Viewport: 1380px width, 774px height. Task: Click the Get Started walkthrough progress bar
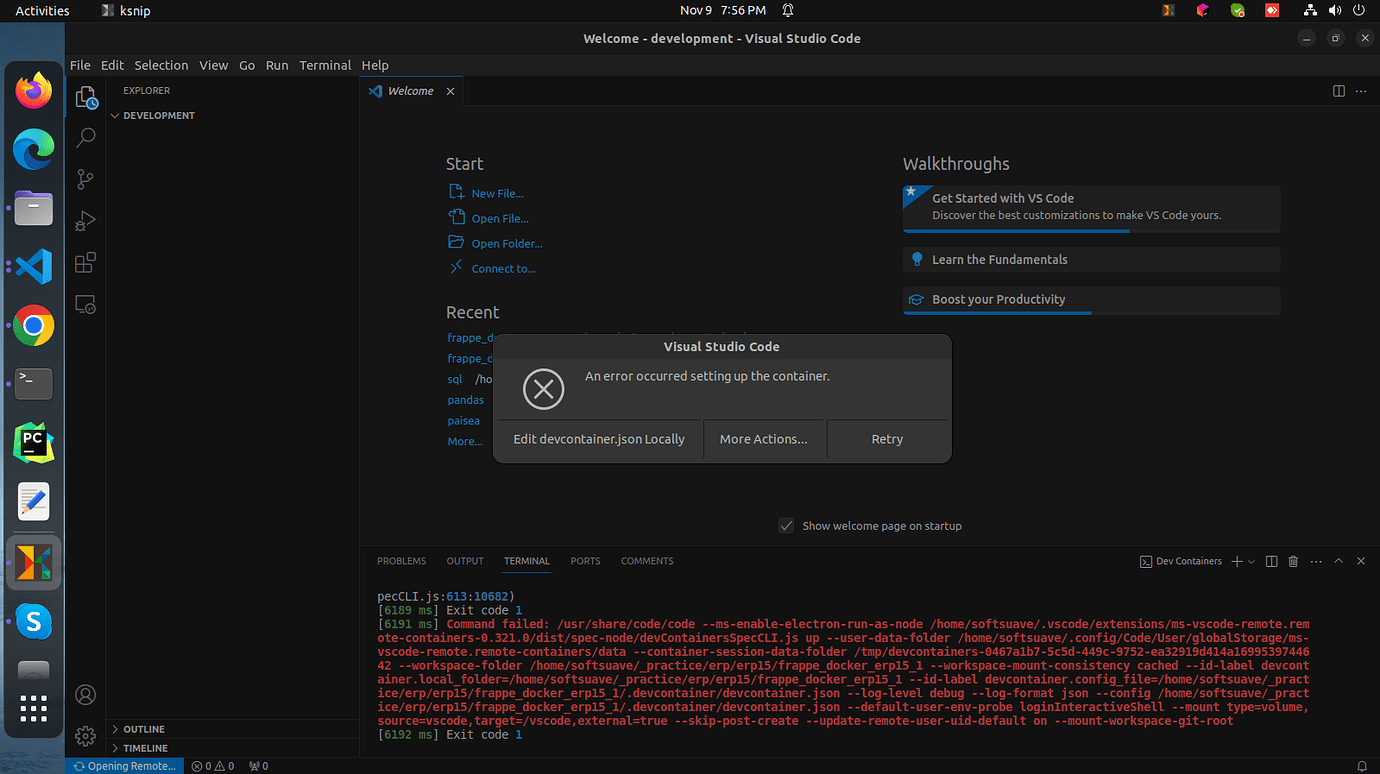pyautogui.click(x=1016, y=230)
